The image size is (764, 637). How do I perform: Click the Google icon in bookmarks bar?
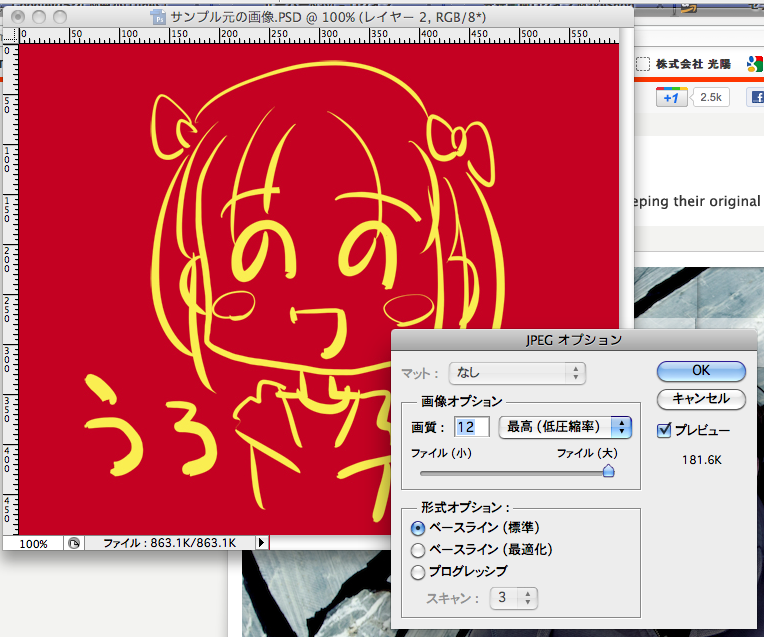click(x=754, y=64)
